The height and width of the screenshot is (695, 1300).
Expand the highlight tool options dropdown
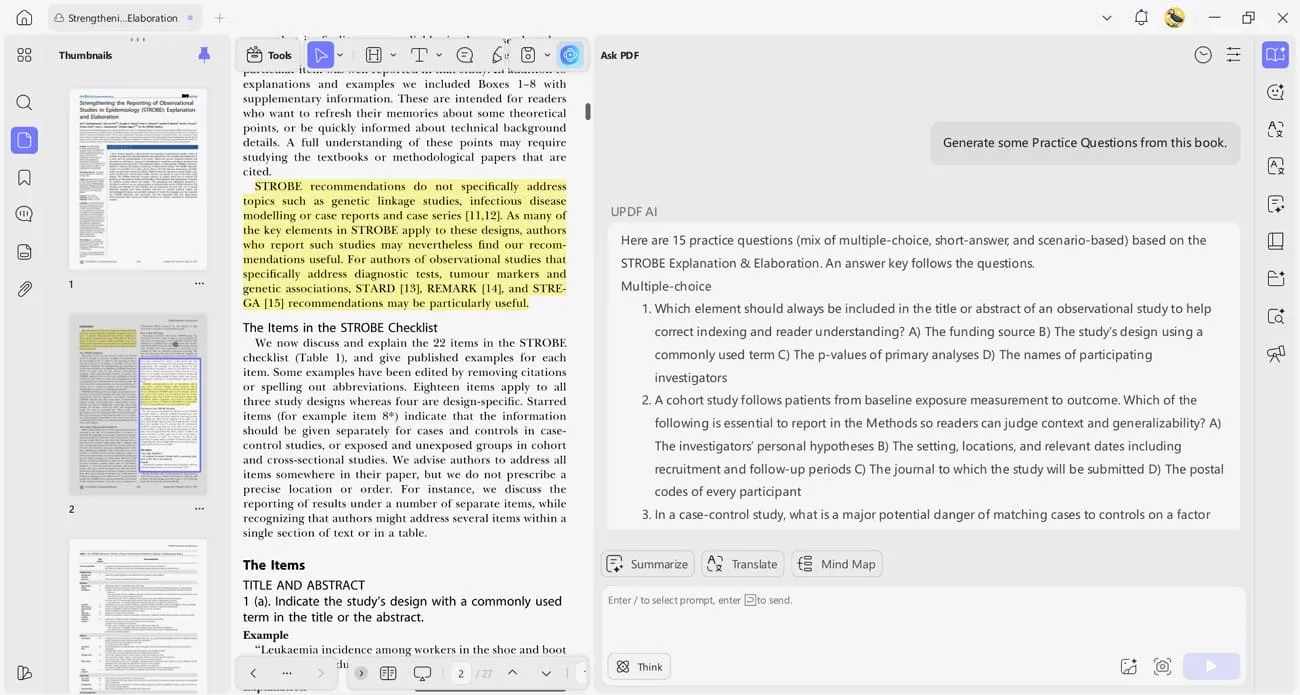point(391,55)
